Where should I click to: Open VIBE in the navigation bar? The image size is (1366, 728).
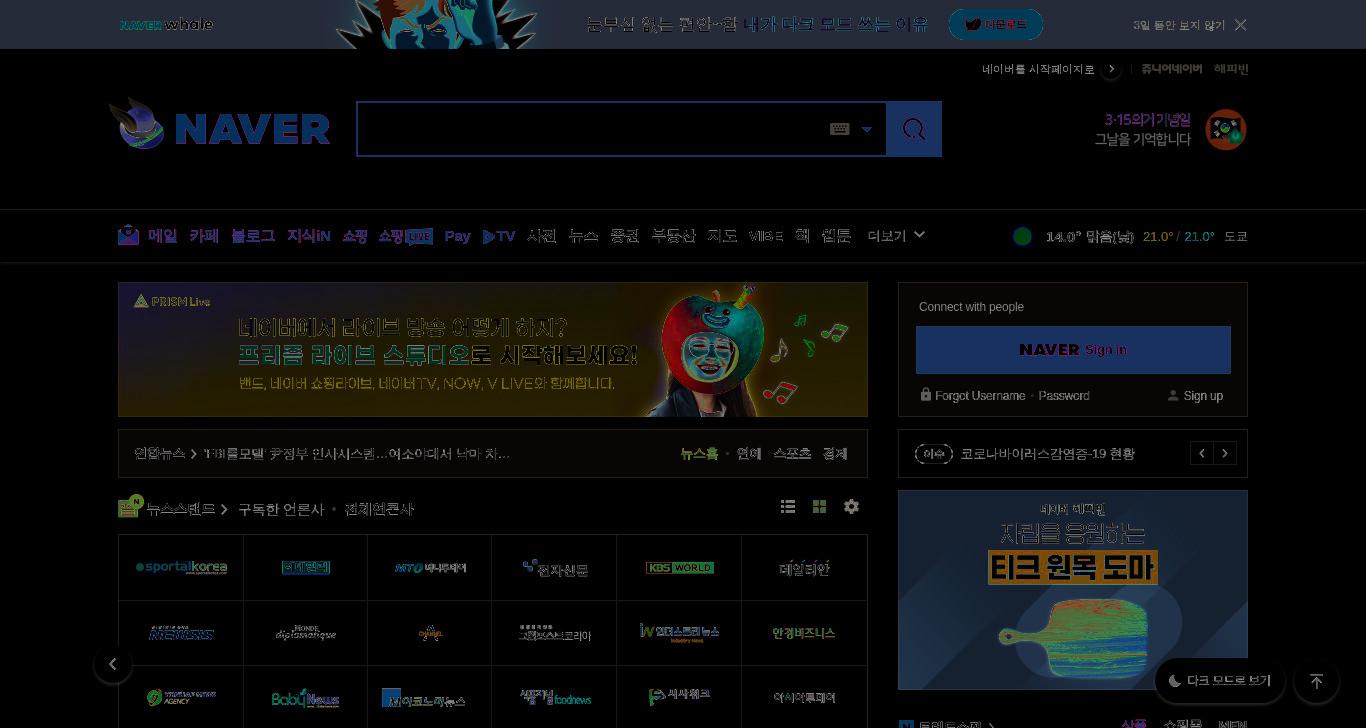[766, 236]
